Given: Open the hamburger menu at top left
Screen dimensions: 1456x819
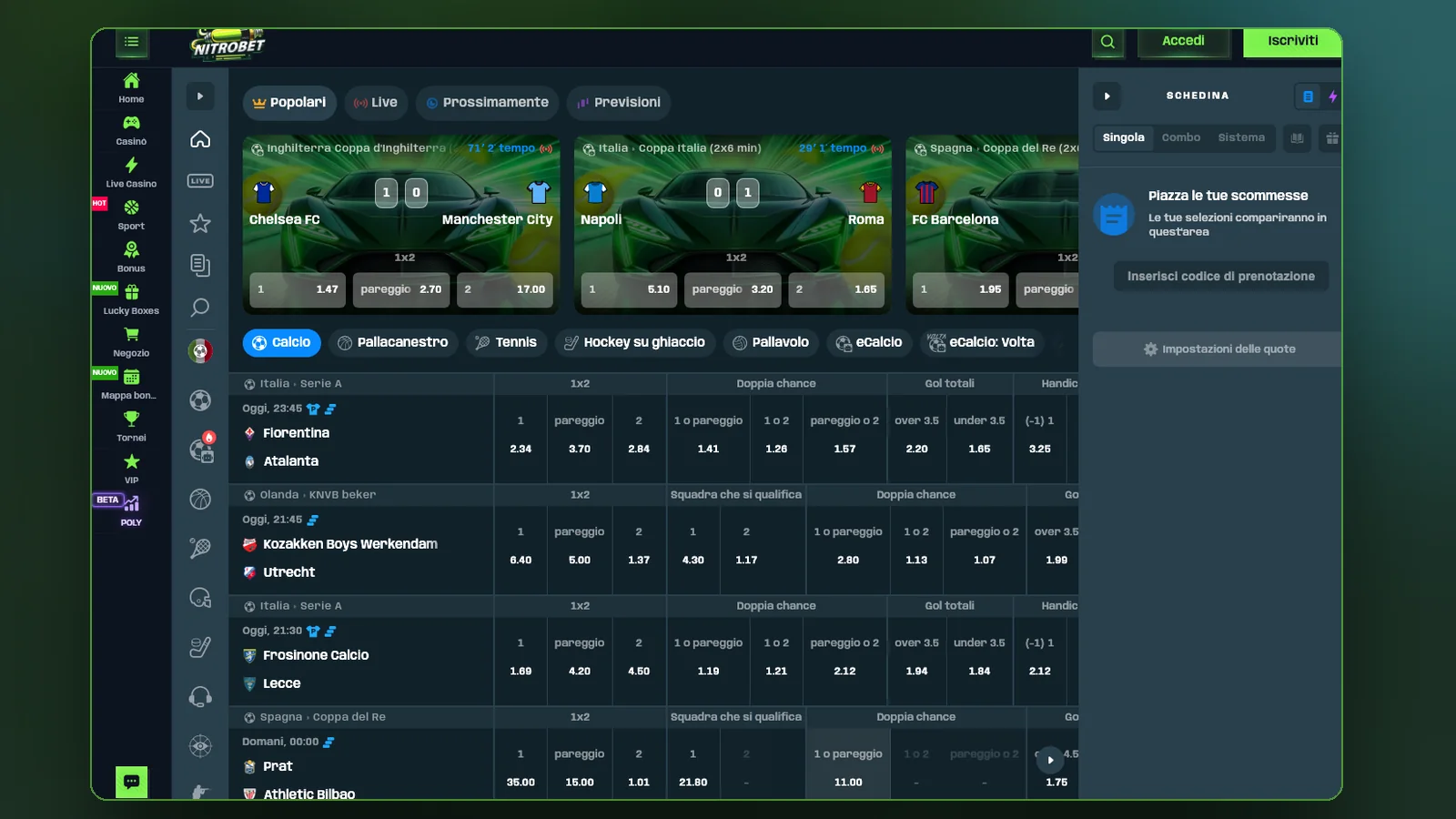Looking at the screenshot, I should pyautogui.click(x=132, y=42).
